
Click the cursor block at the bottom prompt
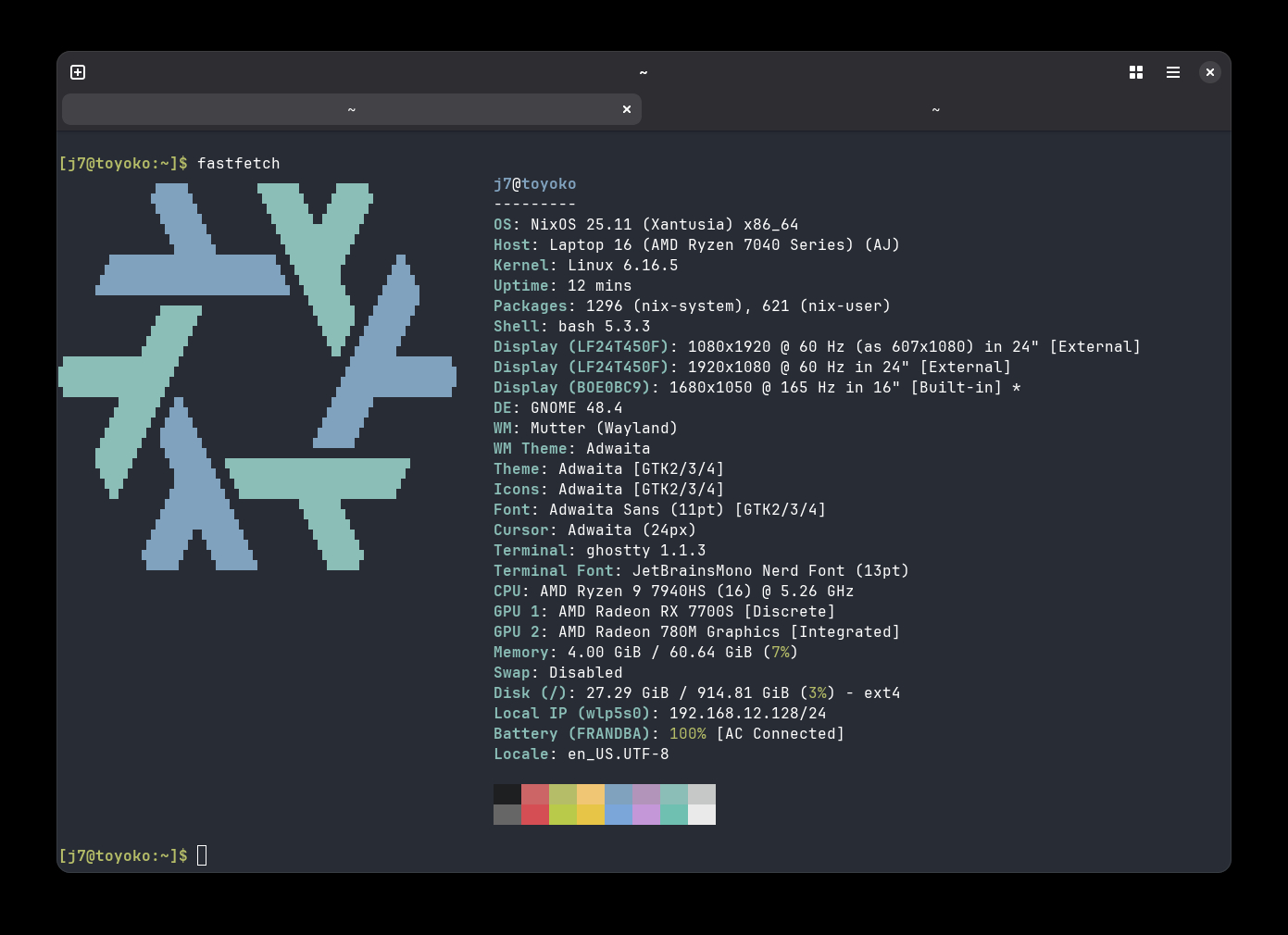point(202,855)
